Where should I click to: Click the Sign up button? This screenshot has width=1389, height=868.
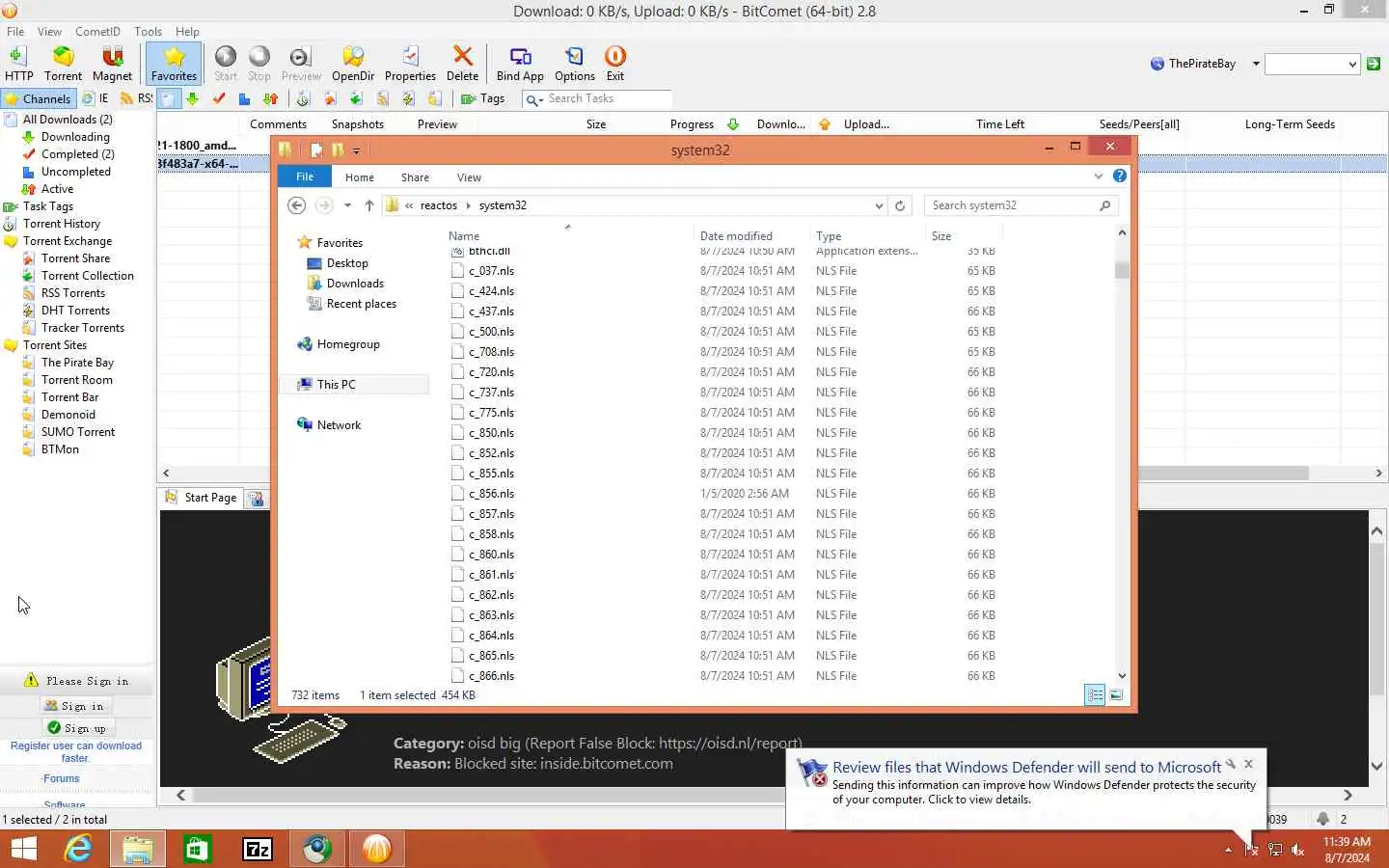tap(76, 728)
